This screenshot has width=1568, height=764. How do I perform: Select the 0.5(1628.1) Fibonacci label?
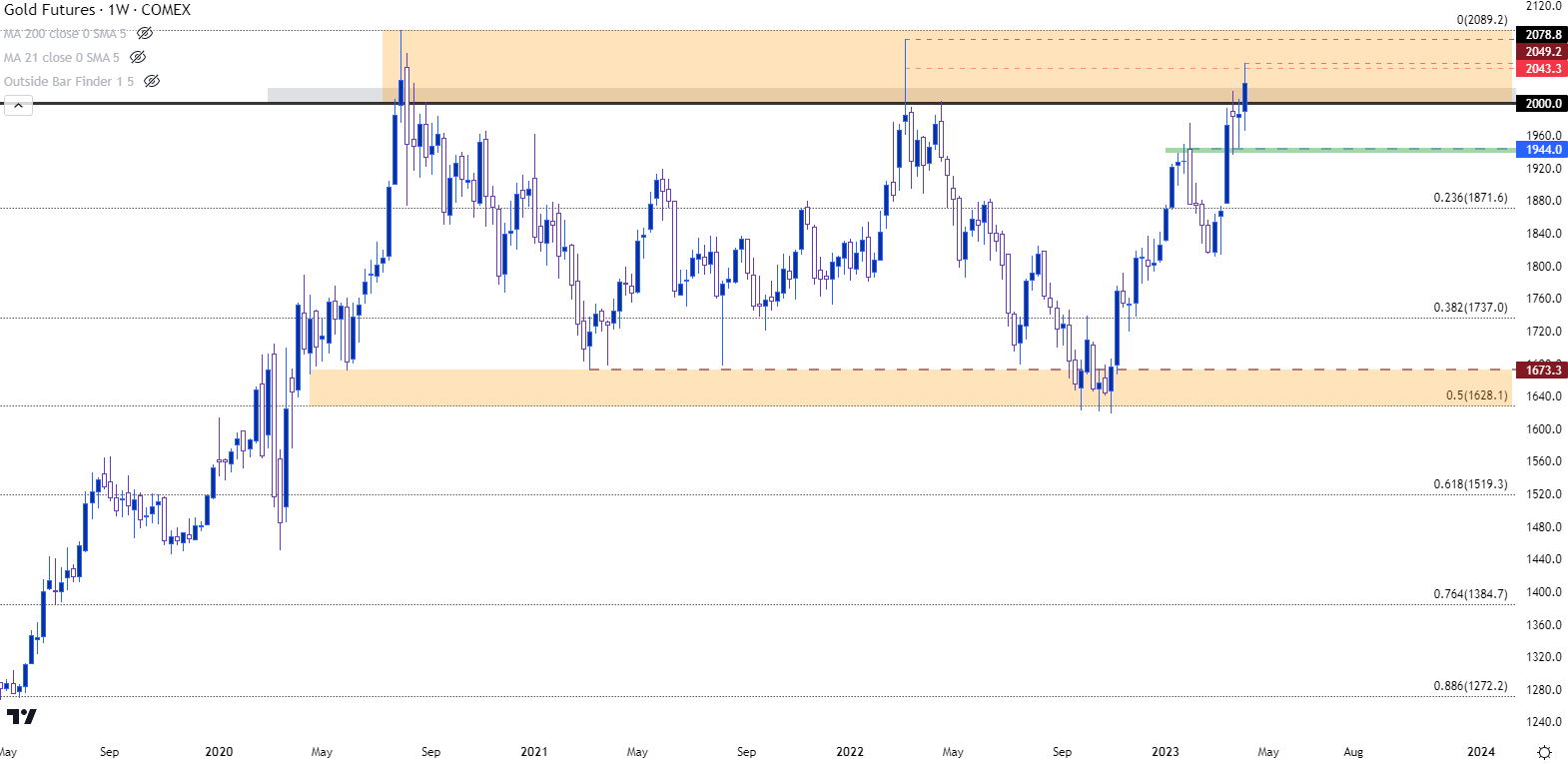click(1476, 395)
